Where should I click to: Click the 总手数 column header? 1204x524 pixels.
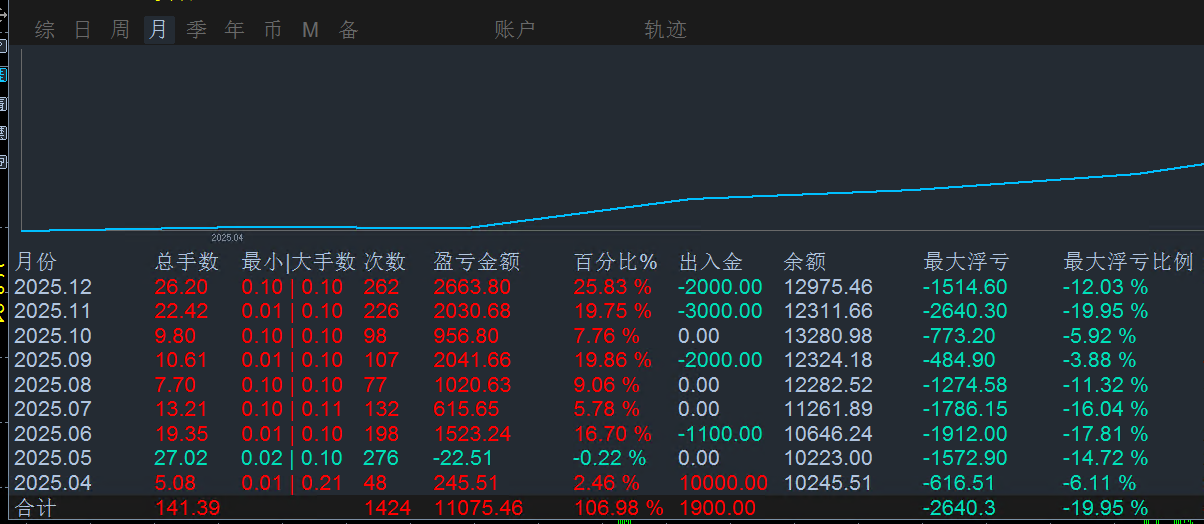tap(187, 262)
